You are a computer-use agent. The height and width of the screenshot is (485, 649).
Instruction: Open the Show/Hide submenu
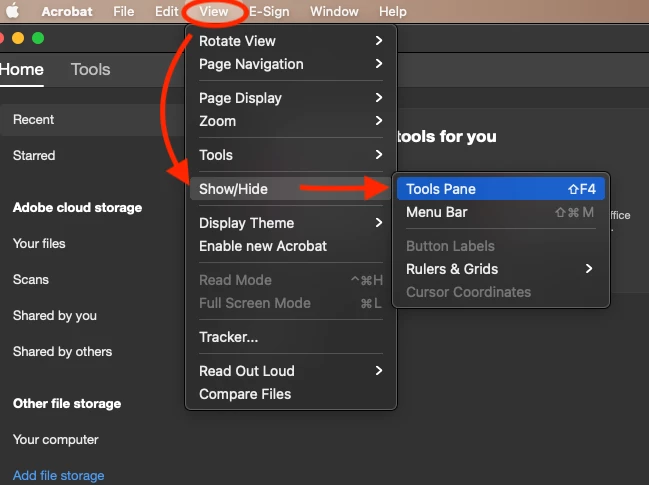point(291,189)
